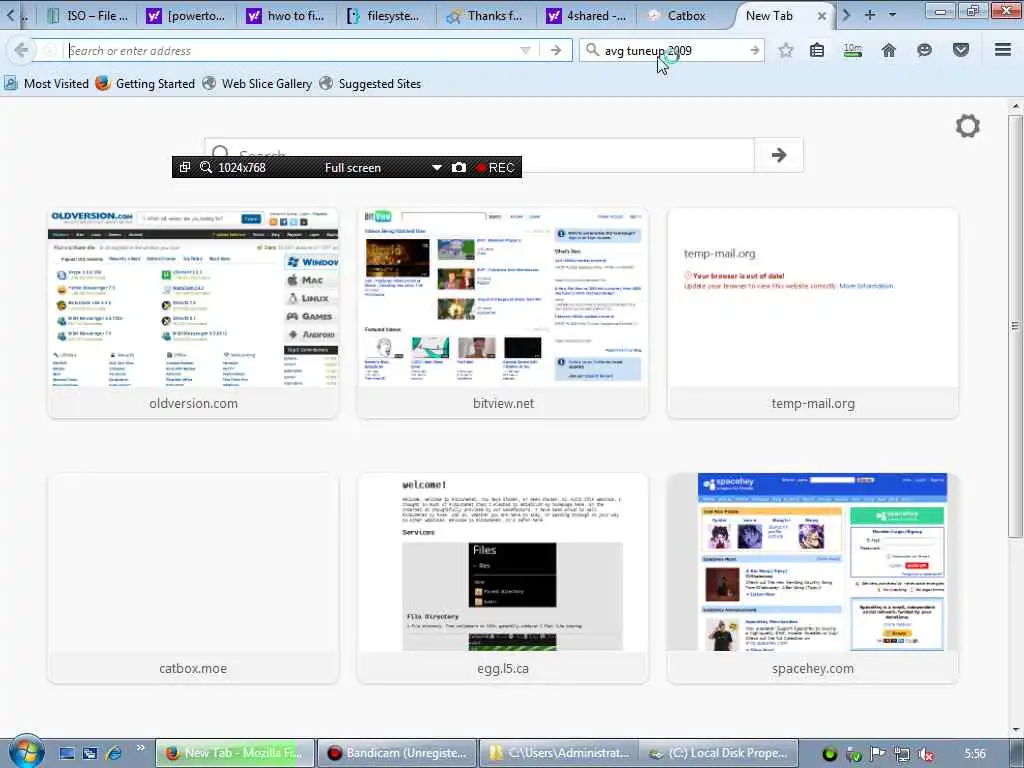
Task: Open a new tab with plus button
Action: coord(870,14)
